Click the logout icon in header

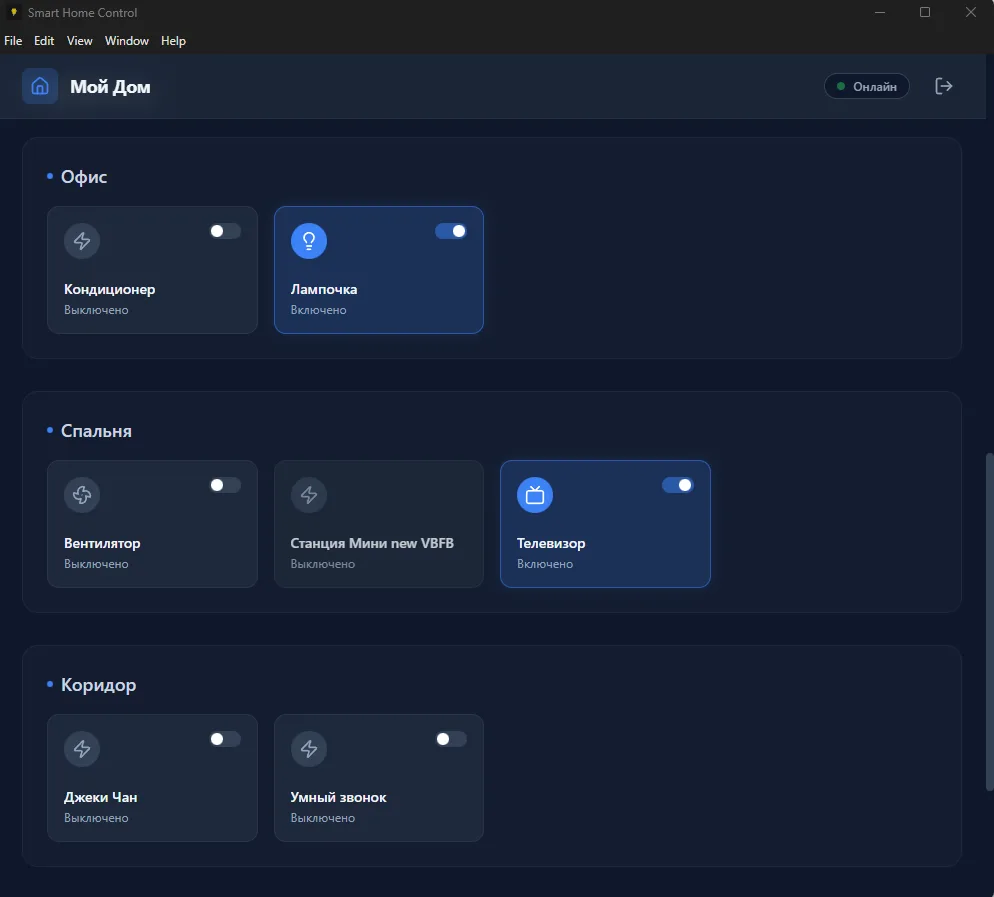[x=943, y=86]
